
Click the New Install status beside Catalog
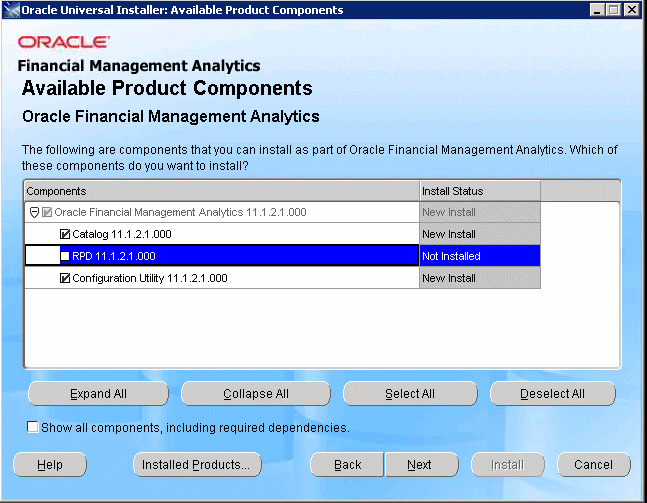tap(480, 234)
